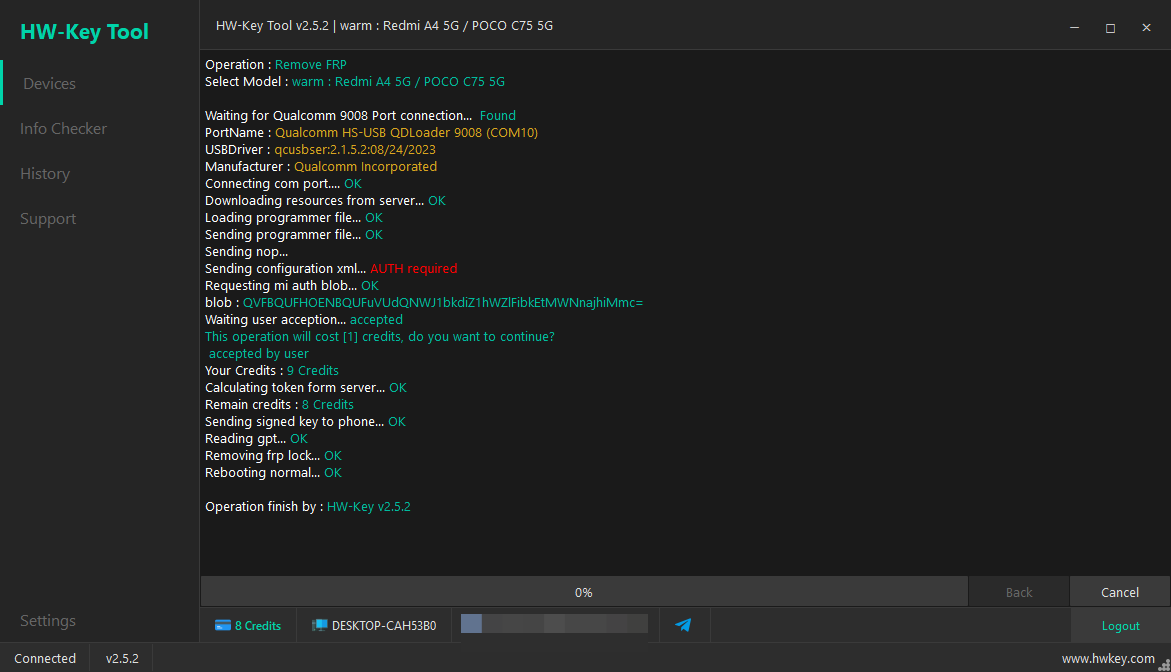Click the '9 Credits' value in log
1171x672 pixels.
(x=313, y=370)
